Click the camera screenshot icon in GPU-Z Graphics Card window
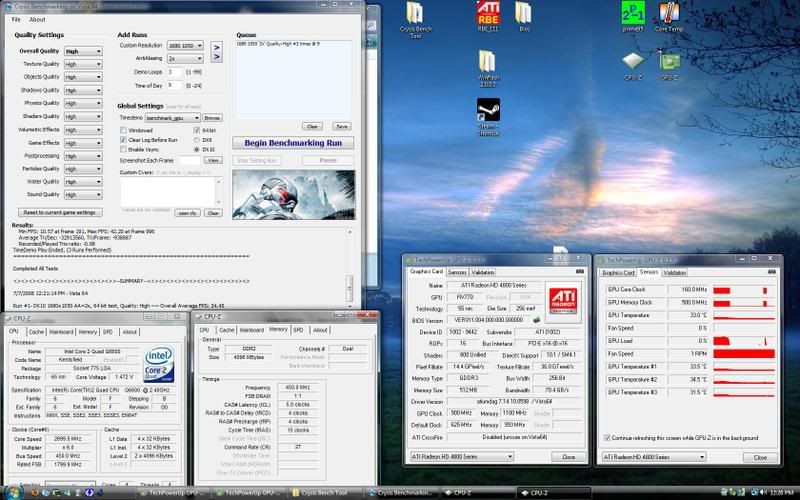The image size is (800, 500). point(580,271)
